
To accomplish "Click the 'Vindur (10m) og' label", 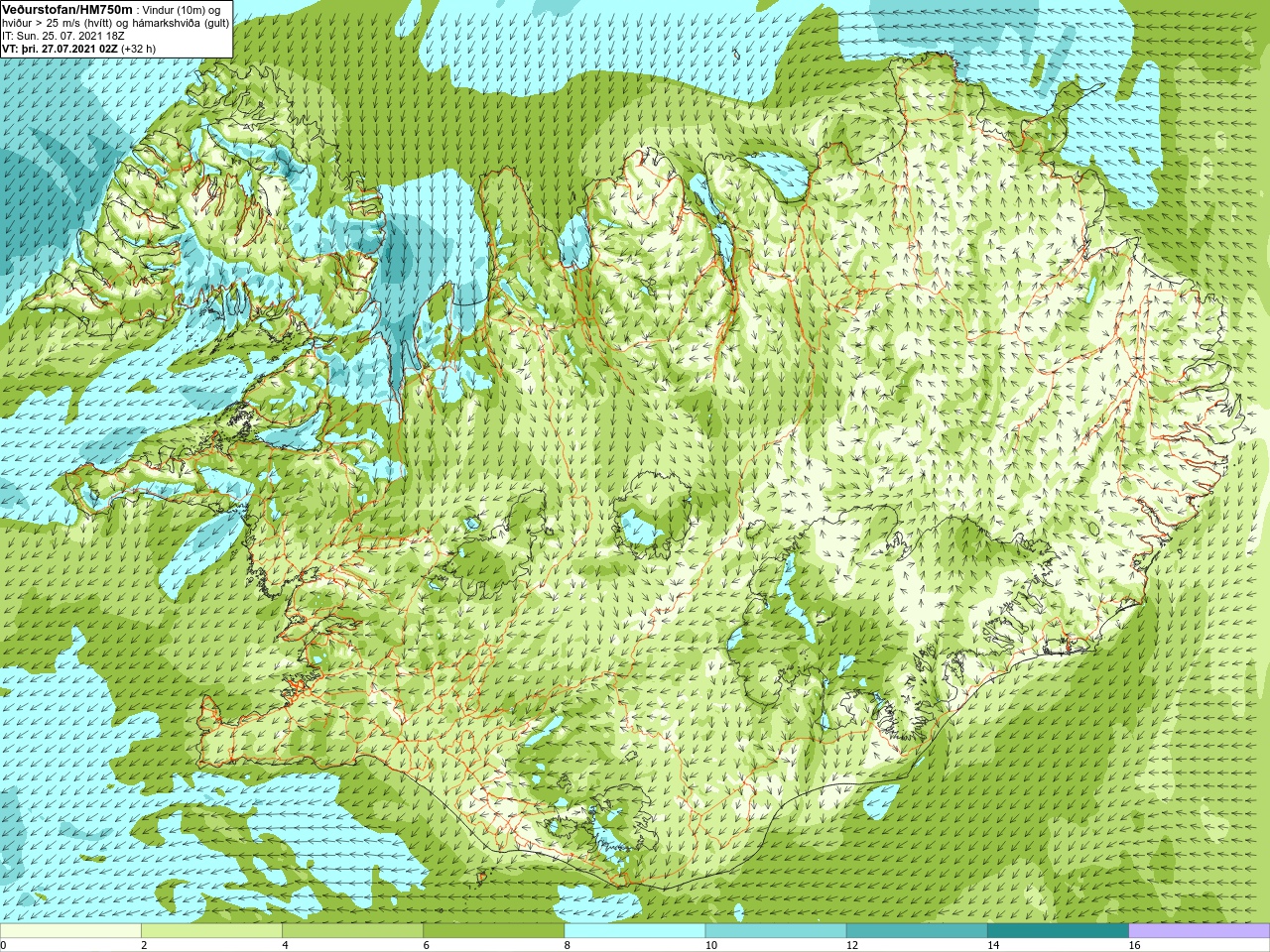I will tap(182, 10).
